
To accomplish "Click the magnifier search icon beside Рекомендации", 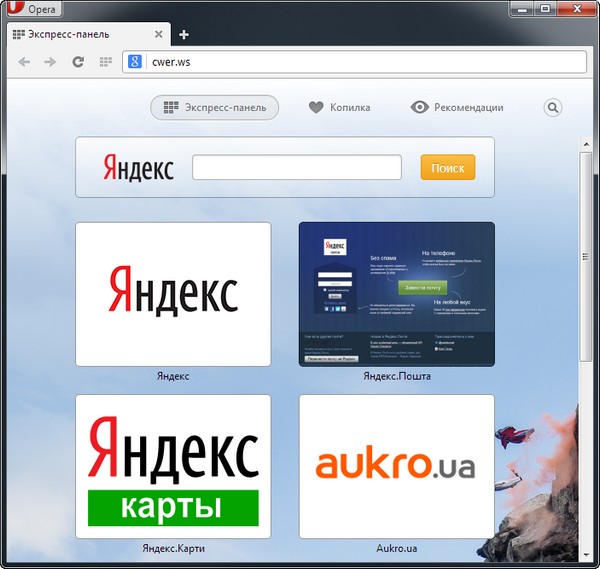I will (x=553, y=108).
